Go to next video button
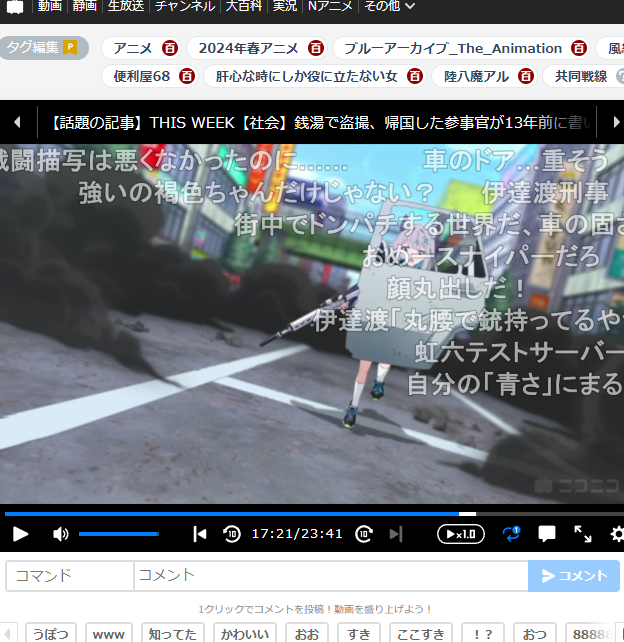This screenshot has width=624, height=642. click(396, 534)
